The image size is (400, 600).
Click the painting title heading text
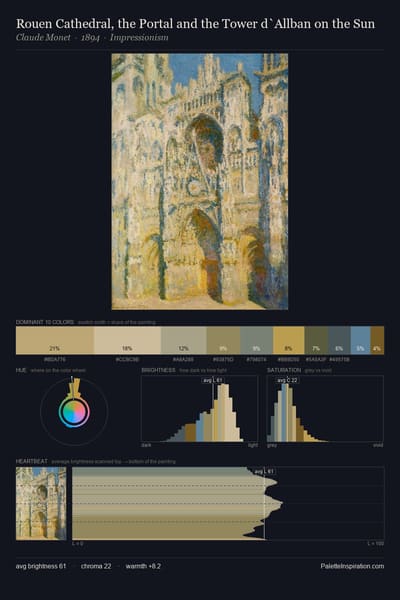(x=195, y=24)
